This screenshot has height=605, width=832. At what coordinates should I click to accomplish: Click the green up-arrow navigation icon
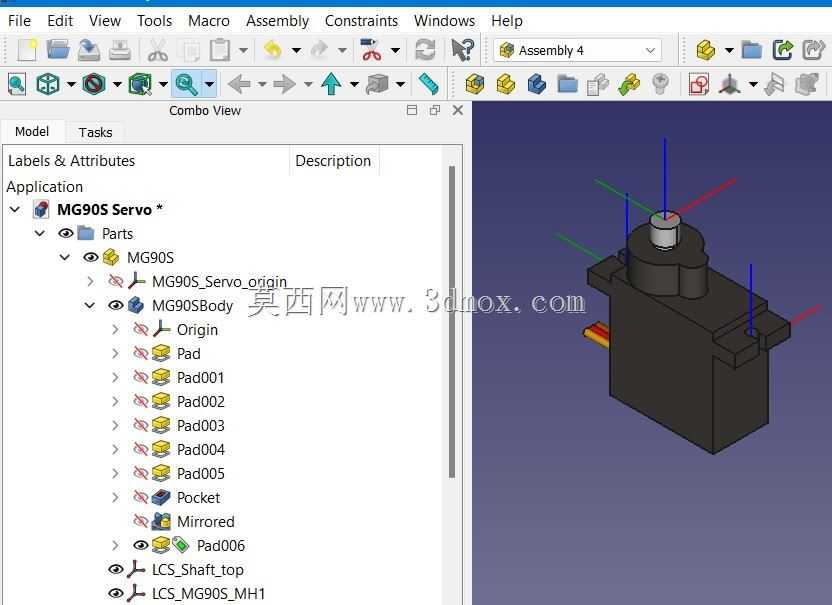(331, 84)
